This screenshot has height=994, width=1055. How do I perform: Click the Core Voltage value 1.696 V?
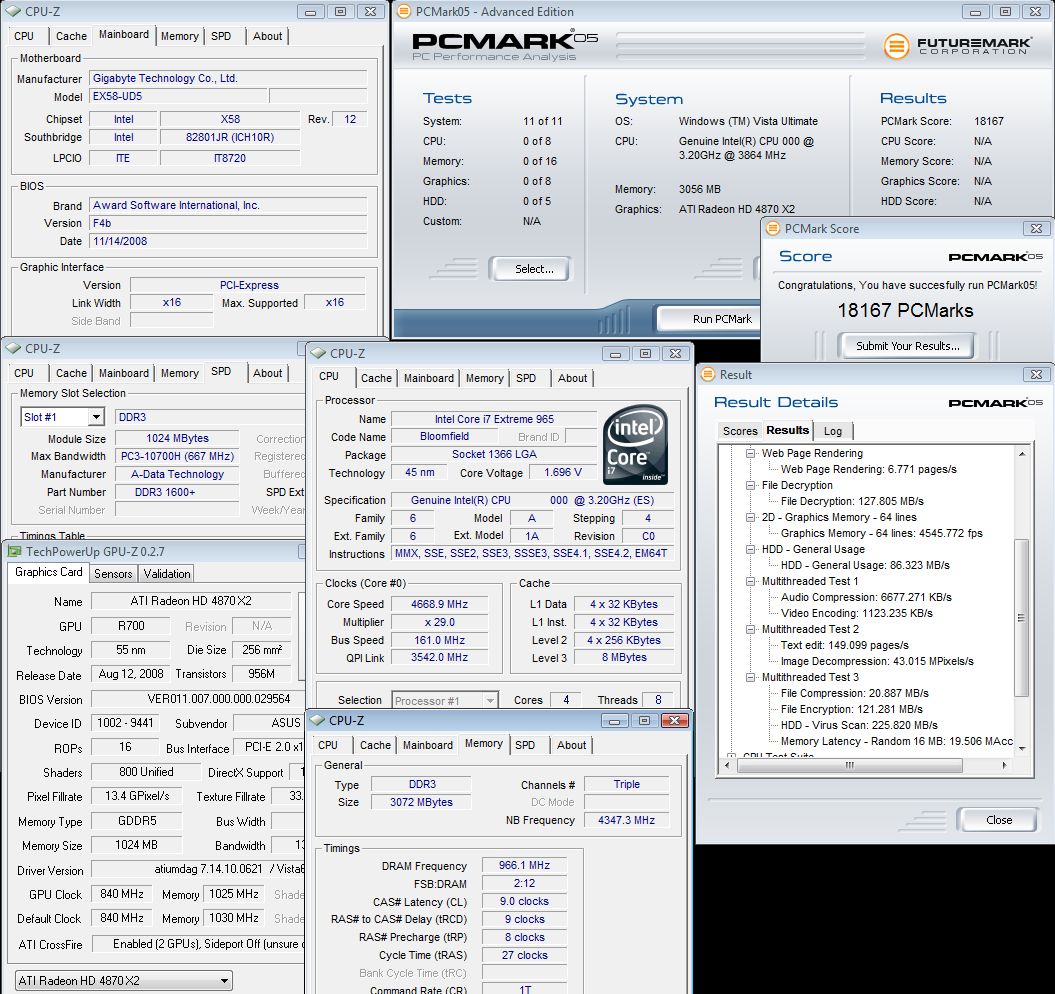click(562, 472)
